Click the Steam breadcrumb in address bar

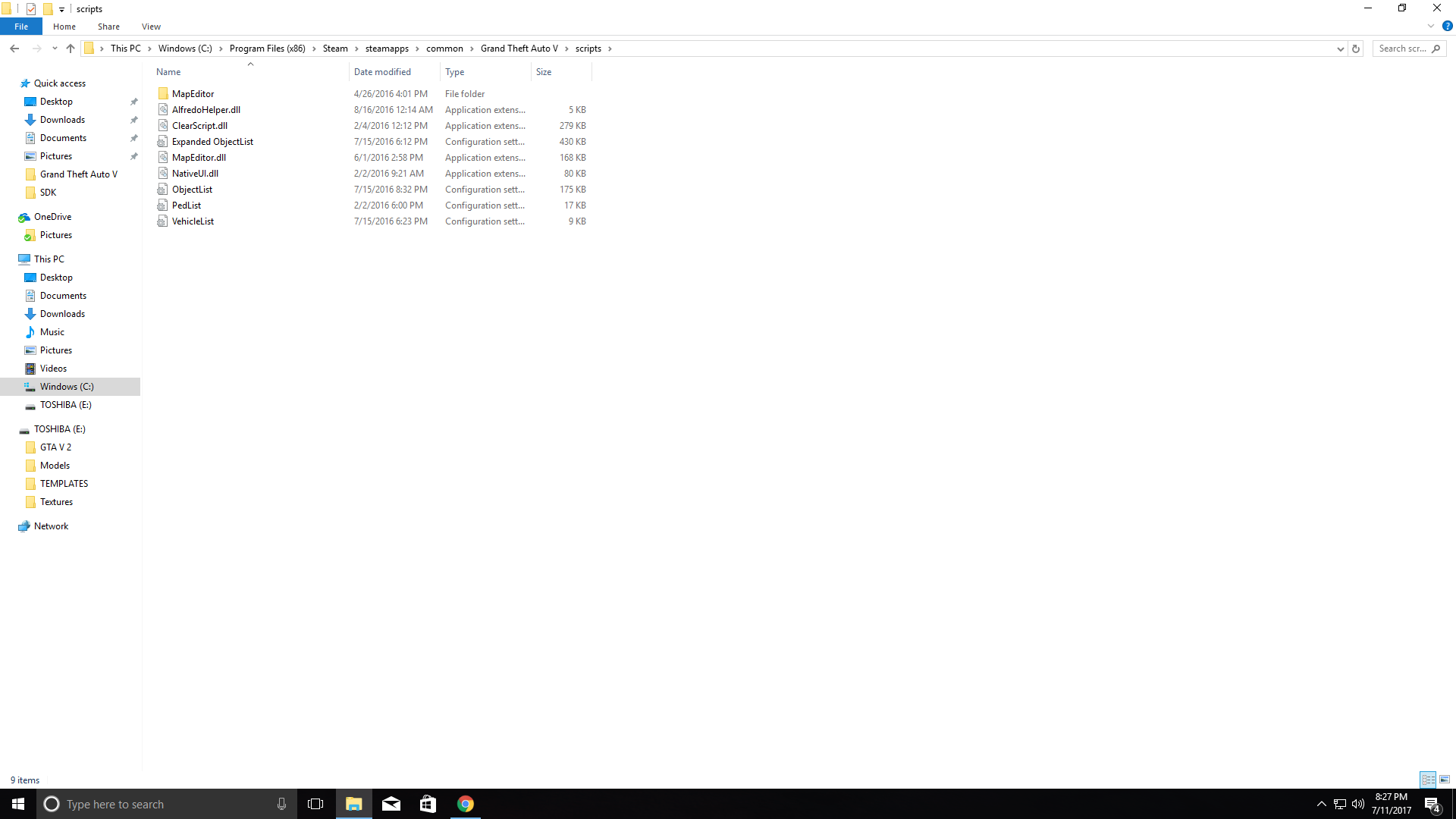335,49
